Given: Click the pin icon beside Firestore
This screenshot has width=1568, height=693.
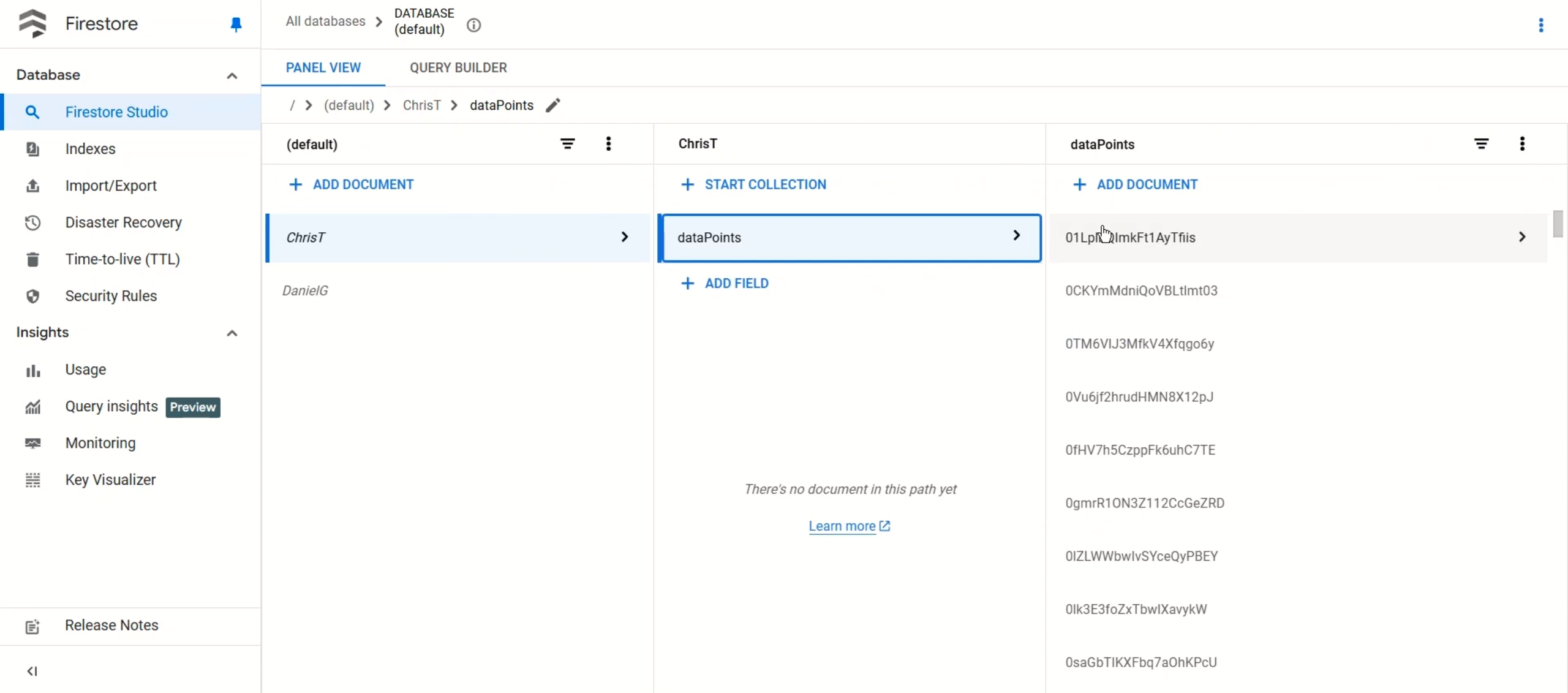Looking at the screenshot, I should click(236, 25).
